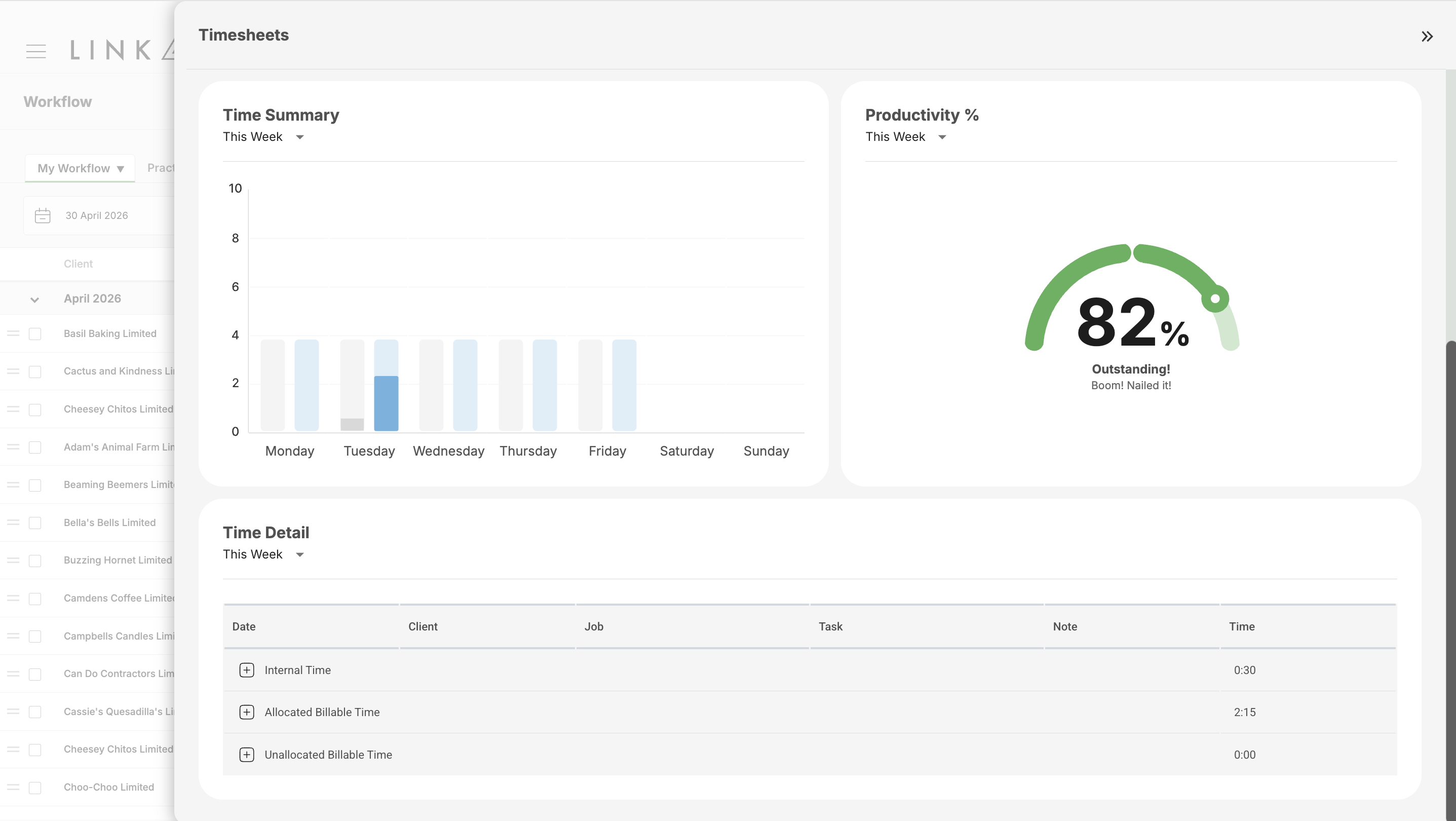Sort by the Job column header
This screenshot has width=1456, height=821.
[594, 626]
